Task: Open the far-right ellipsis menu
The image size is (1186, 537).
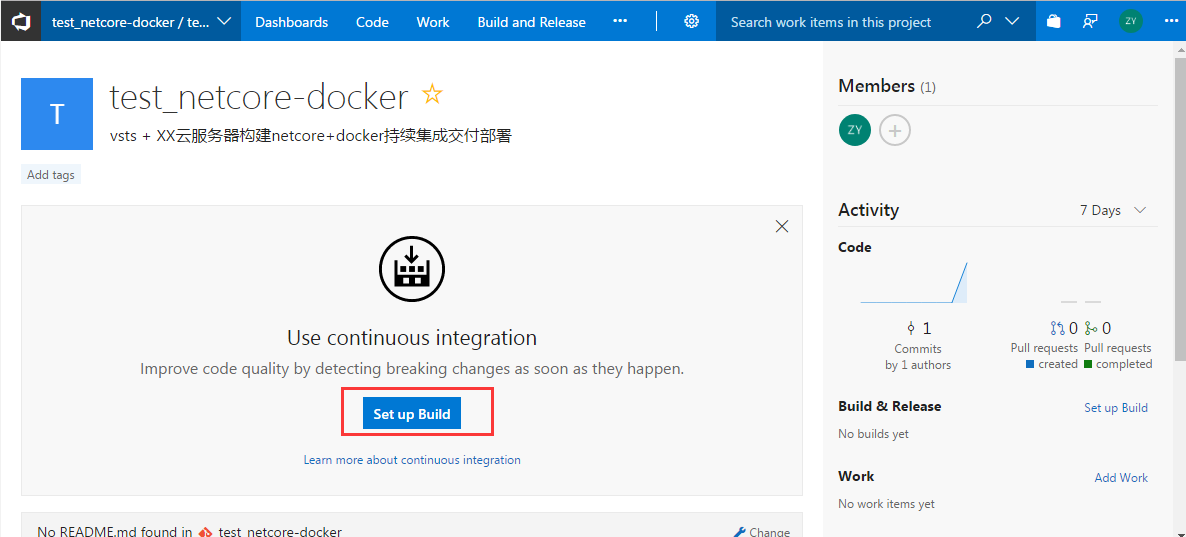Action: pyautogui.click(x=1171, y=21)
